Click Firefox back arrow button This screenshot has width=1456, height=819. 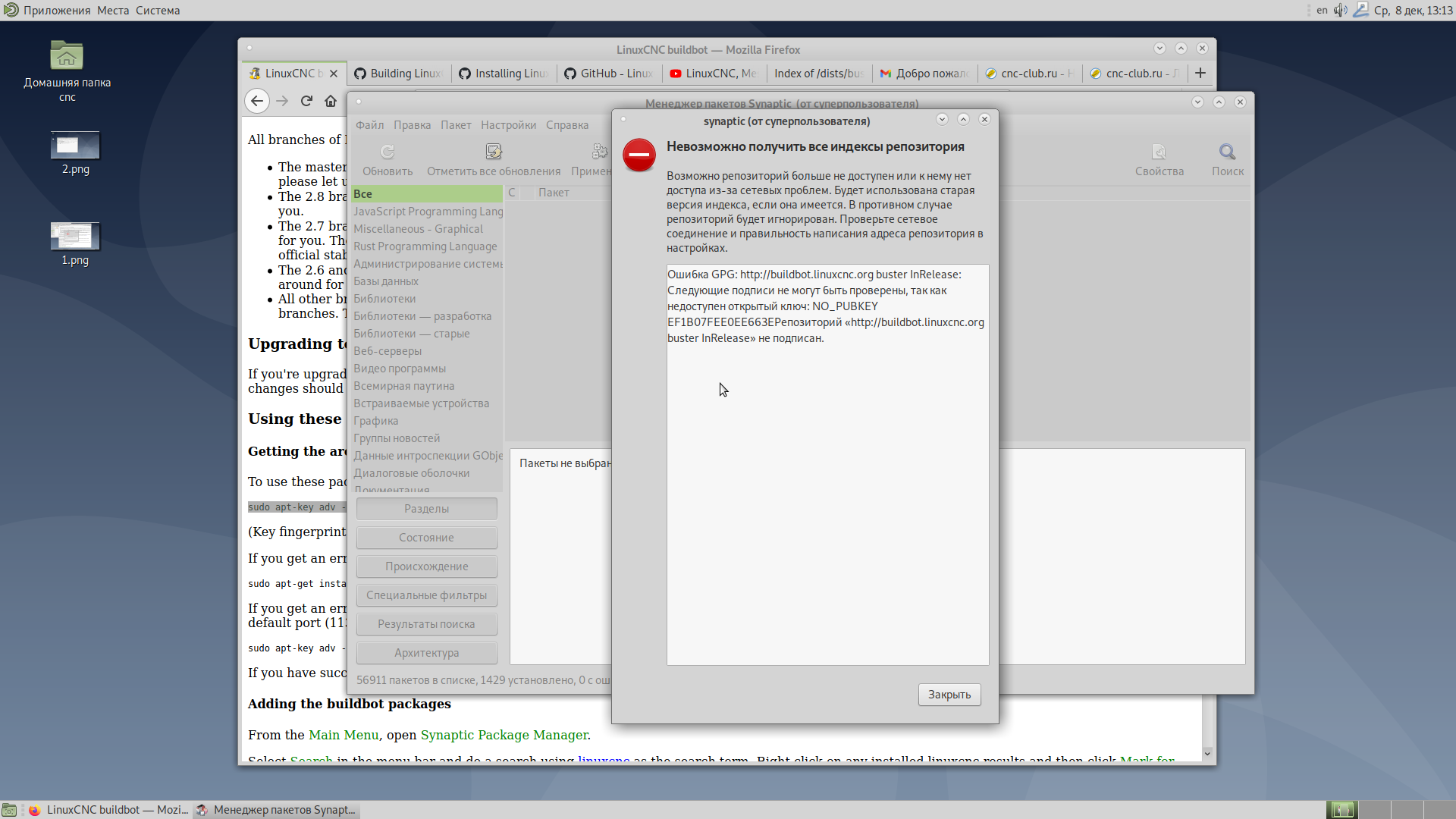point(257,101)
